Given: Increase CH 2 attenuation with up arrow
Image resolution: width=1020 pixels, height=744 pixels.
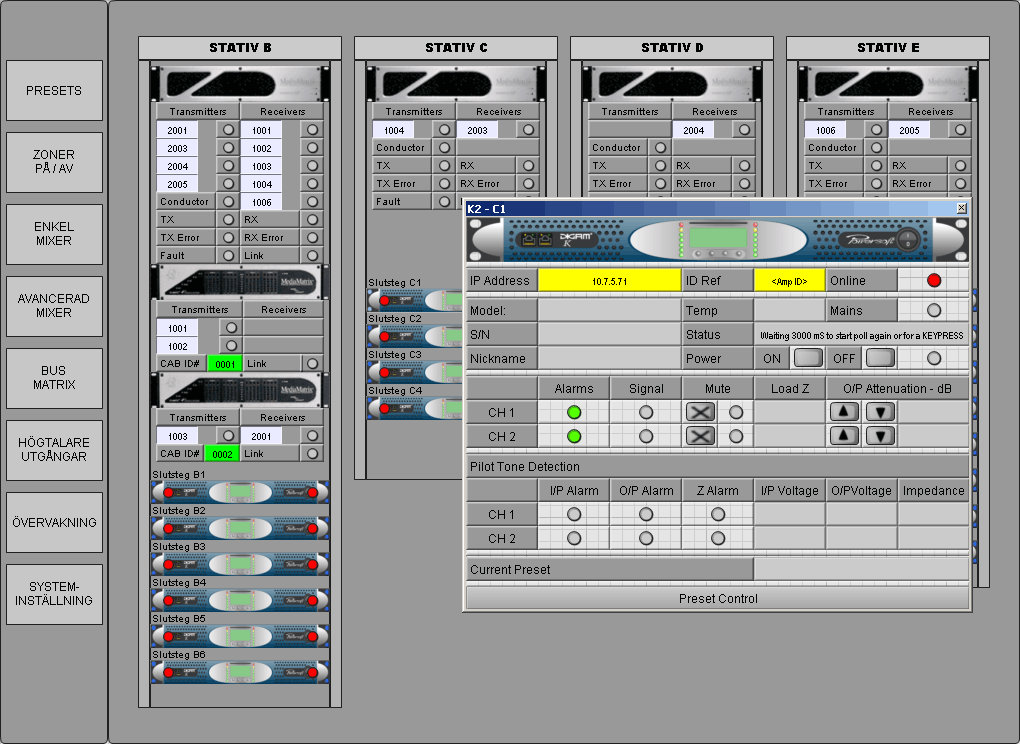Looking at the screenshot, I should coord(845,436).
